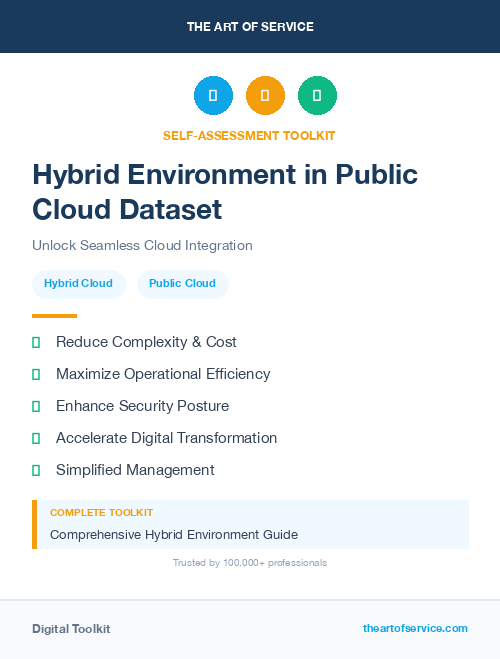This screenshot has height=659, width=500.
Task: Click the Digital Toolkit footer label
Action: point(71,629)
